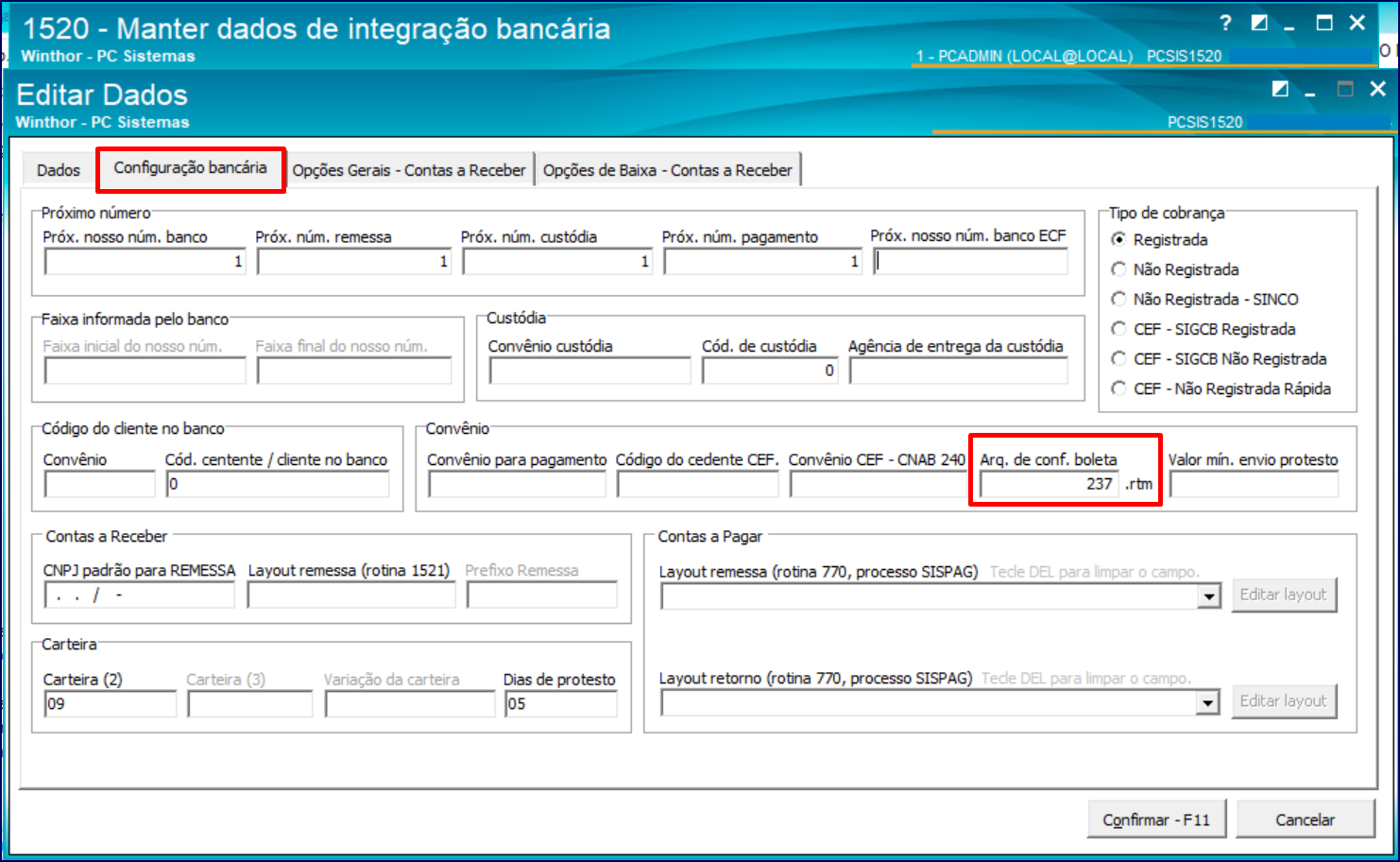
Task: Focus Cód. centente / cliente no banco field
Action: [278, 485]
